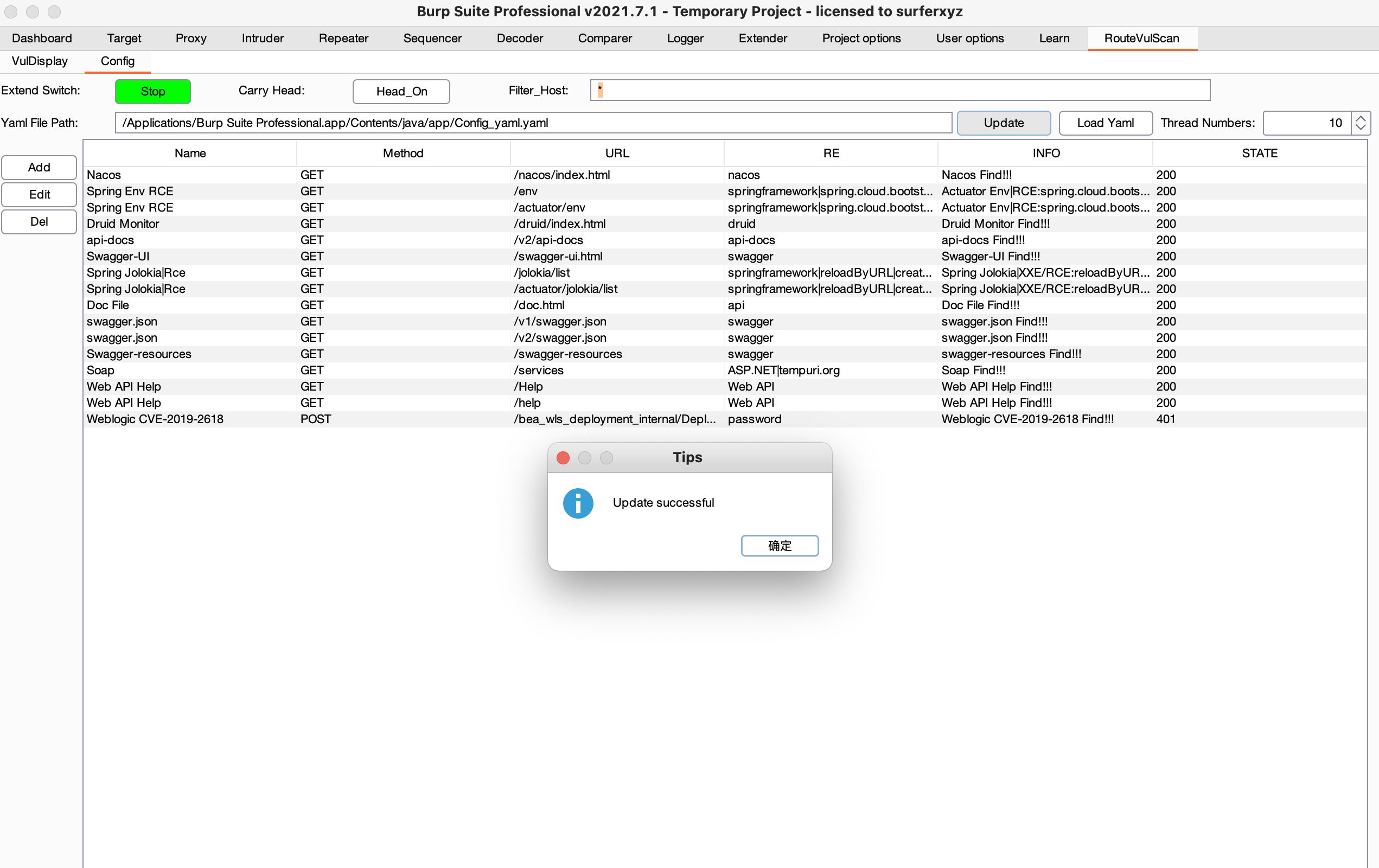The image size is (1379, 868).
Task: Close the Tips dialog with red button
Action: (x=563, y=457)
